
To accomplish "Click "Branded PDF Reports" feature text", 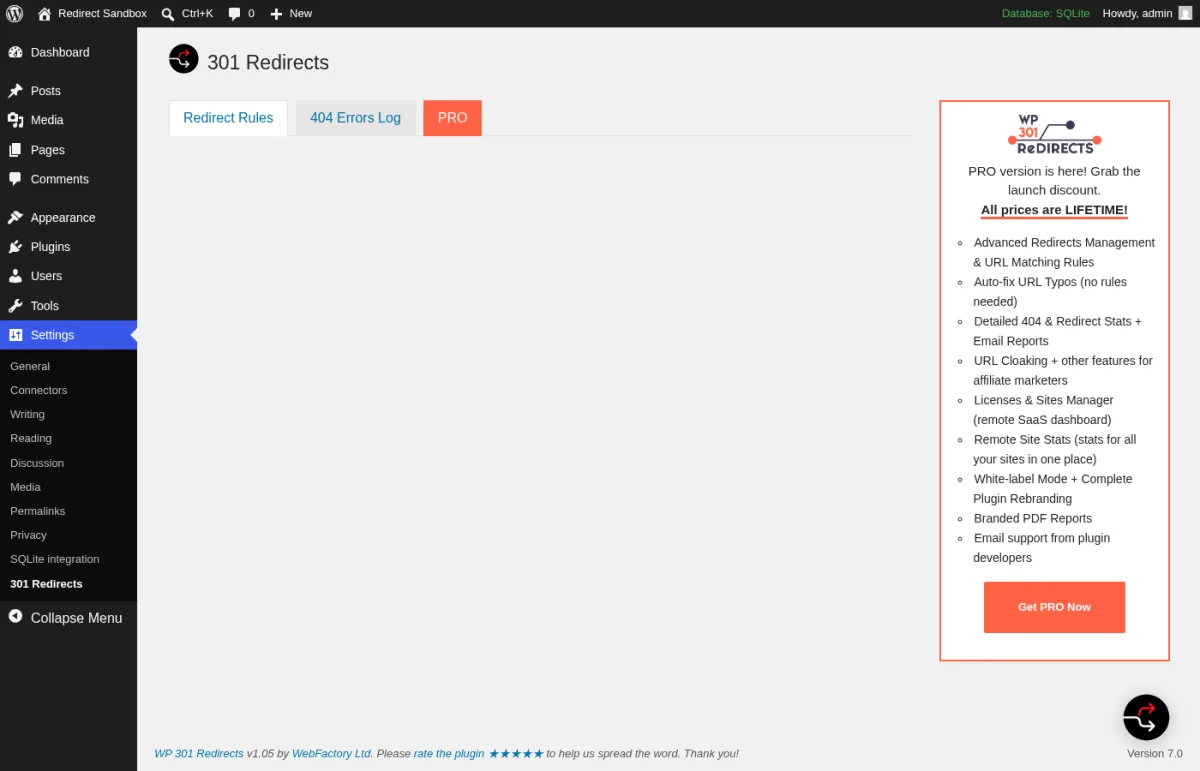I will [x=1033, y=518].
